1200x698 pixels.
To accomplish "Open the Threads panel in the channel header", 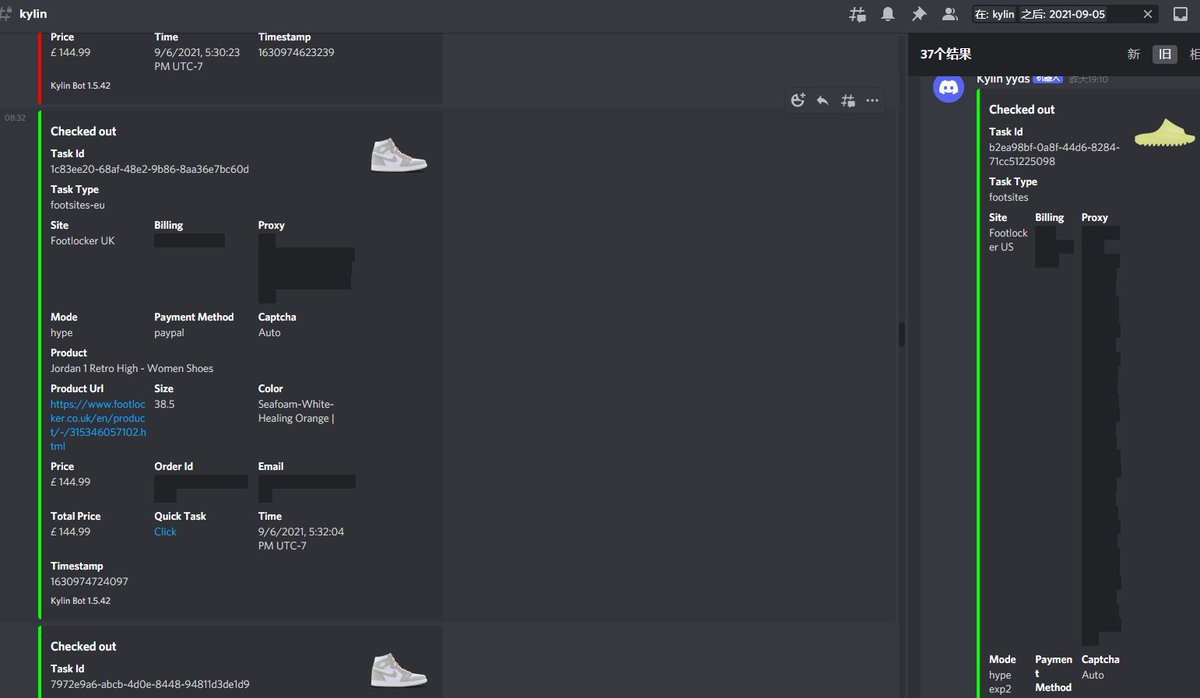I will (858, 14).
